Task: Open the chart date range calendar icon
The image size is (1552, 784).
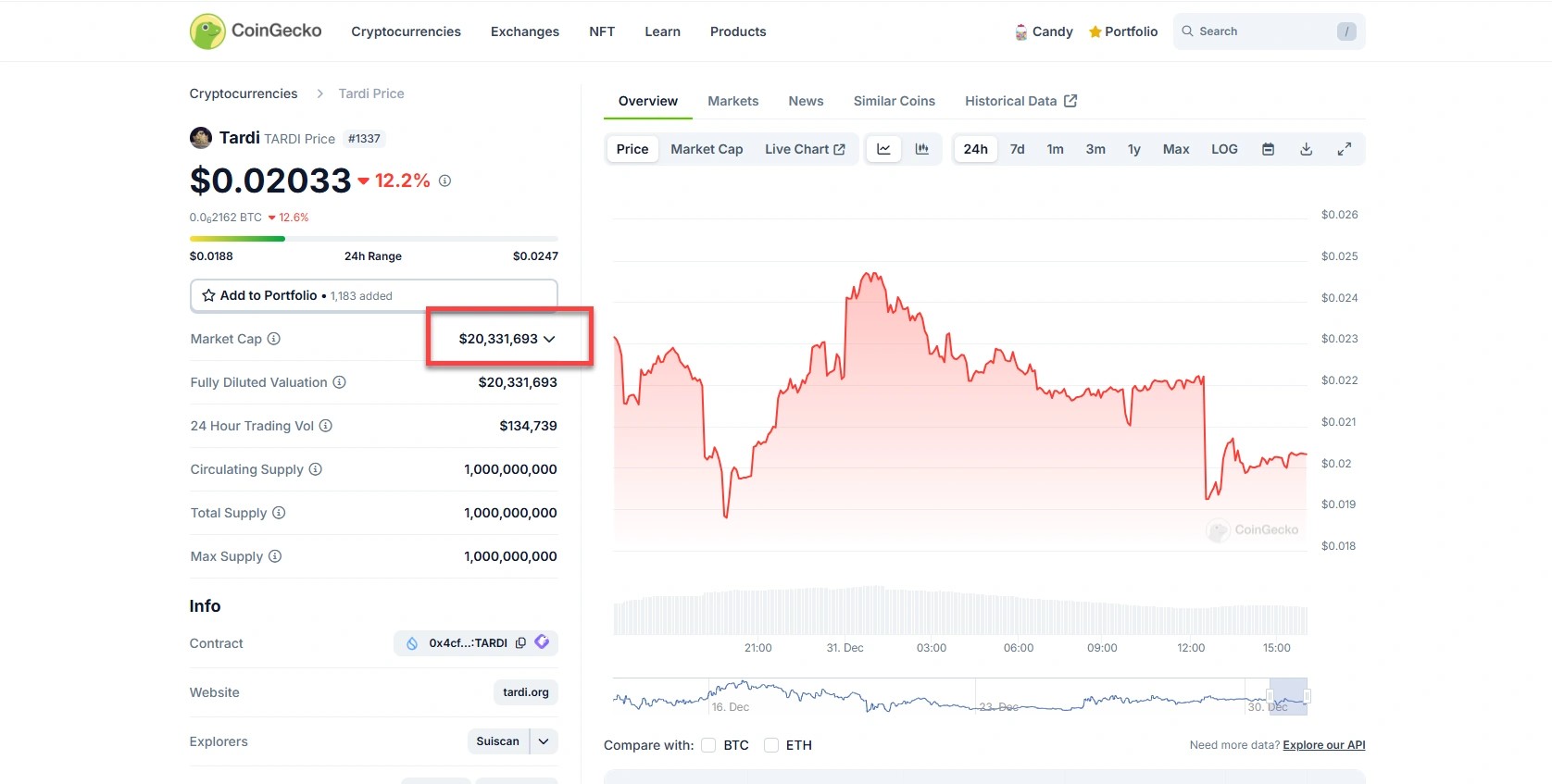Action: point(1268,149)
